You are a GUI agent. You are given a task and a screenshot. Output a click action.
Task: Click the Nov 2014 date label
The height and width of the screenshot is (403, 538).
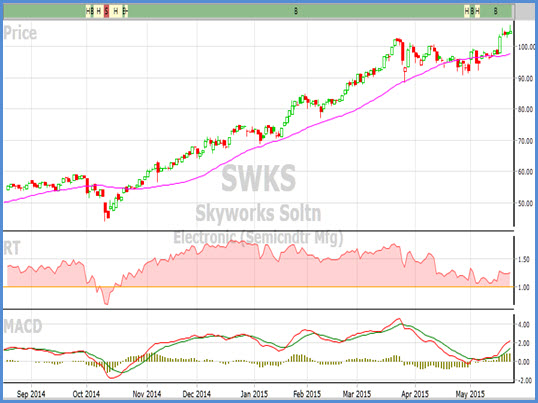(x=147, y=394)
